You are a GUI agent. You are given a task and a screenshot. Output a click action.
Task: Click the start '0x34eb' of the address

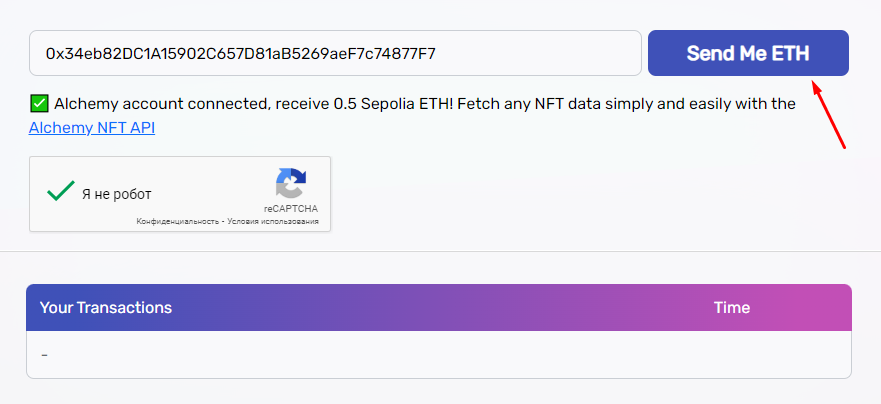(x=70, y=53)
